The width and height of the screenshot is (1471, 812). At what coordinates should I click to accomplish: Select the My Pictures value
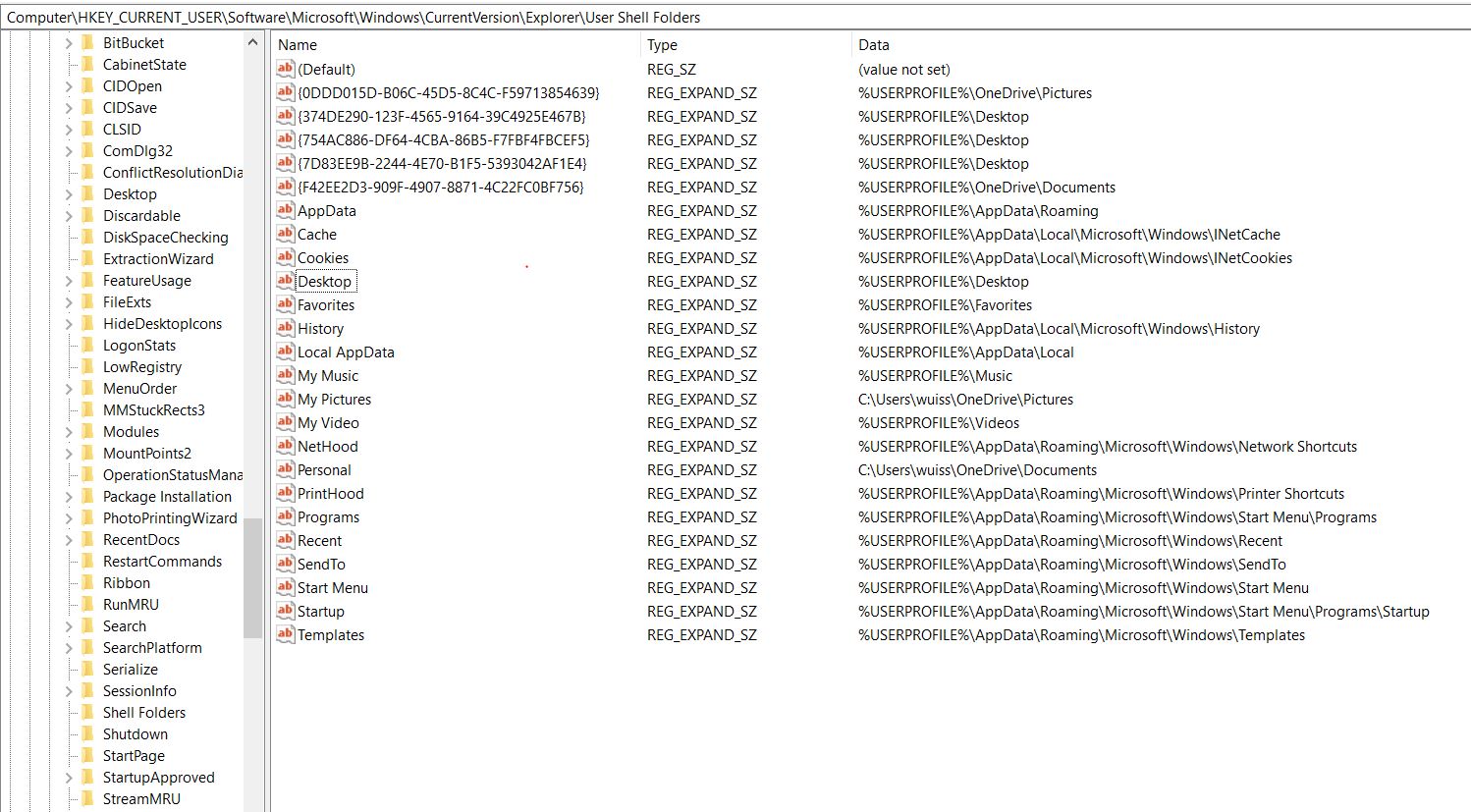click(x=334, y=399)
